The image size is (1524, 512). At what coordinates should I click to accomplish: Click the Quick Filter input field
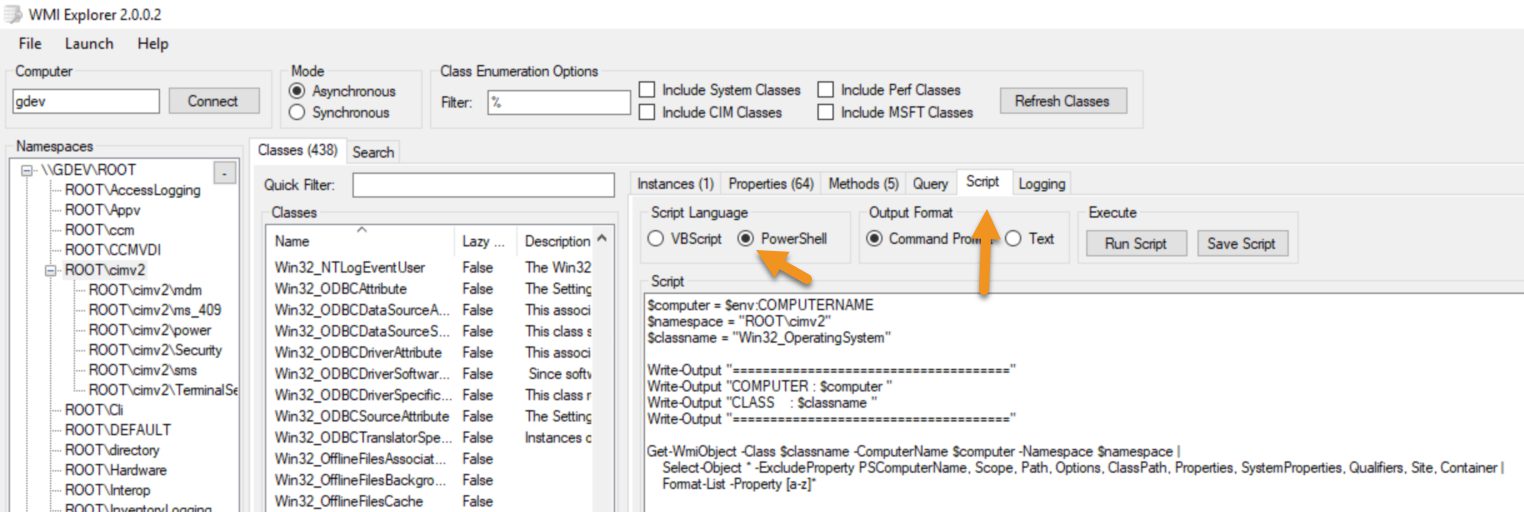(483, 185)
